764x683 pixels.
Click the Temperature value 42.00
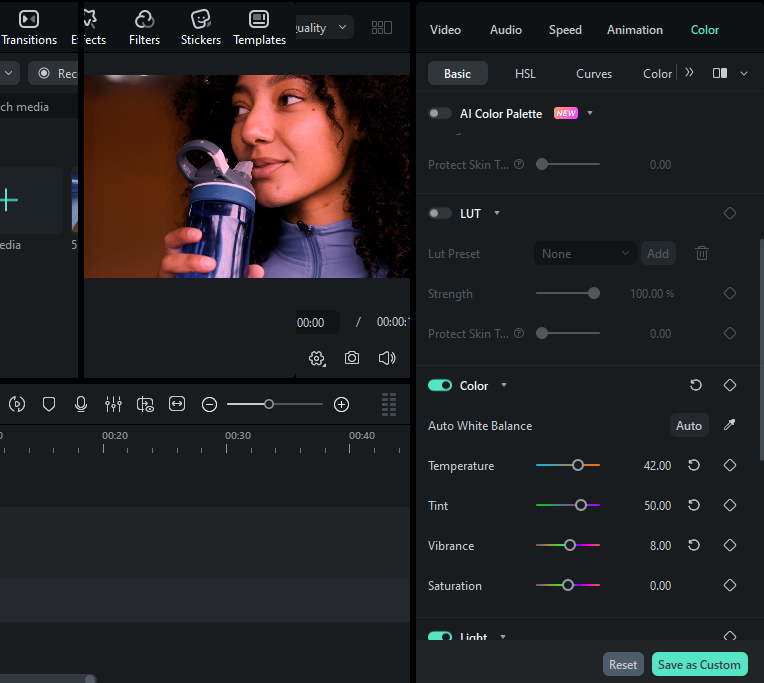(657, 466)
